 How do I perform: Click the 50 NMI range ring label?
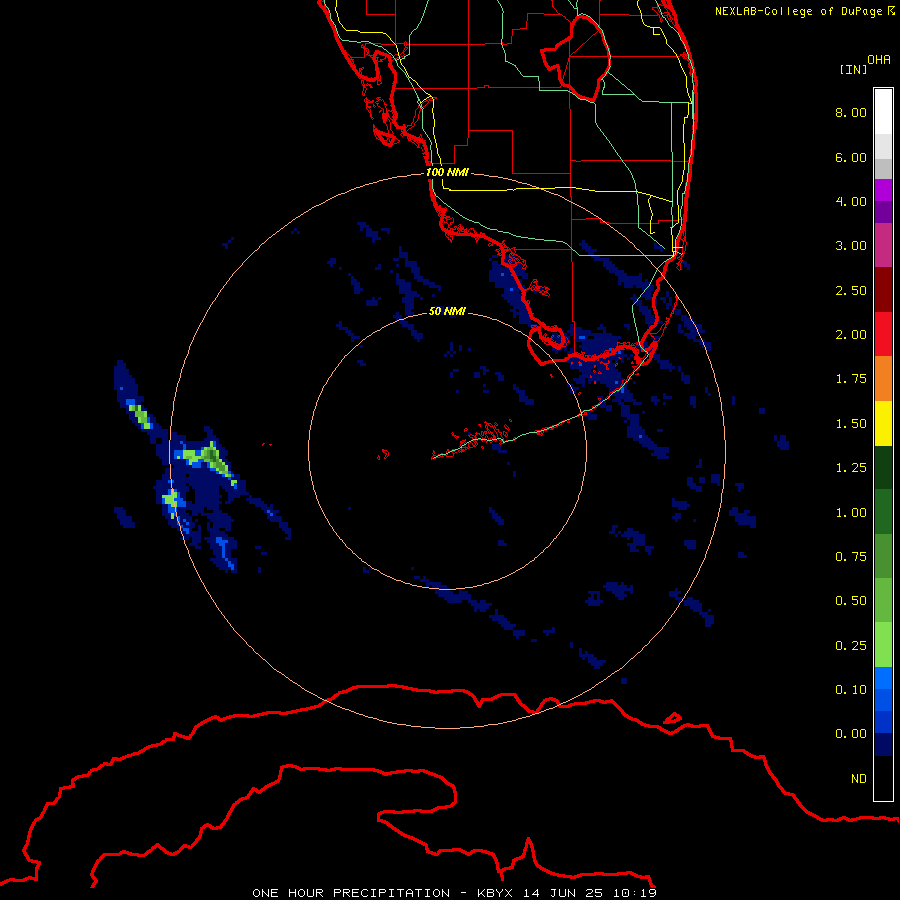(x=447, y=311)
